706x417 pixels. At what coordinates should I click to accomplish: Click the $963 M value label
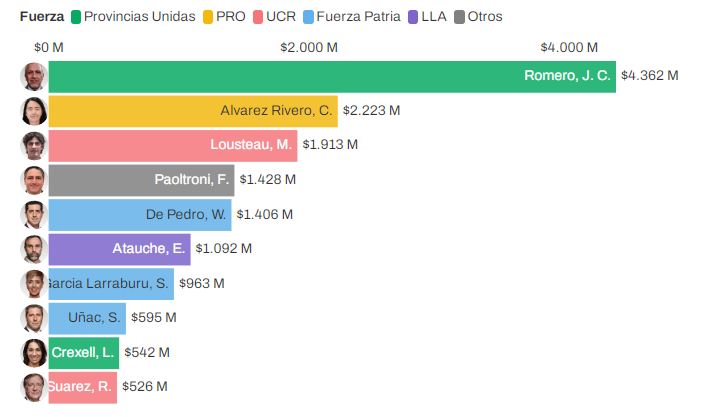point(201,284)
